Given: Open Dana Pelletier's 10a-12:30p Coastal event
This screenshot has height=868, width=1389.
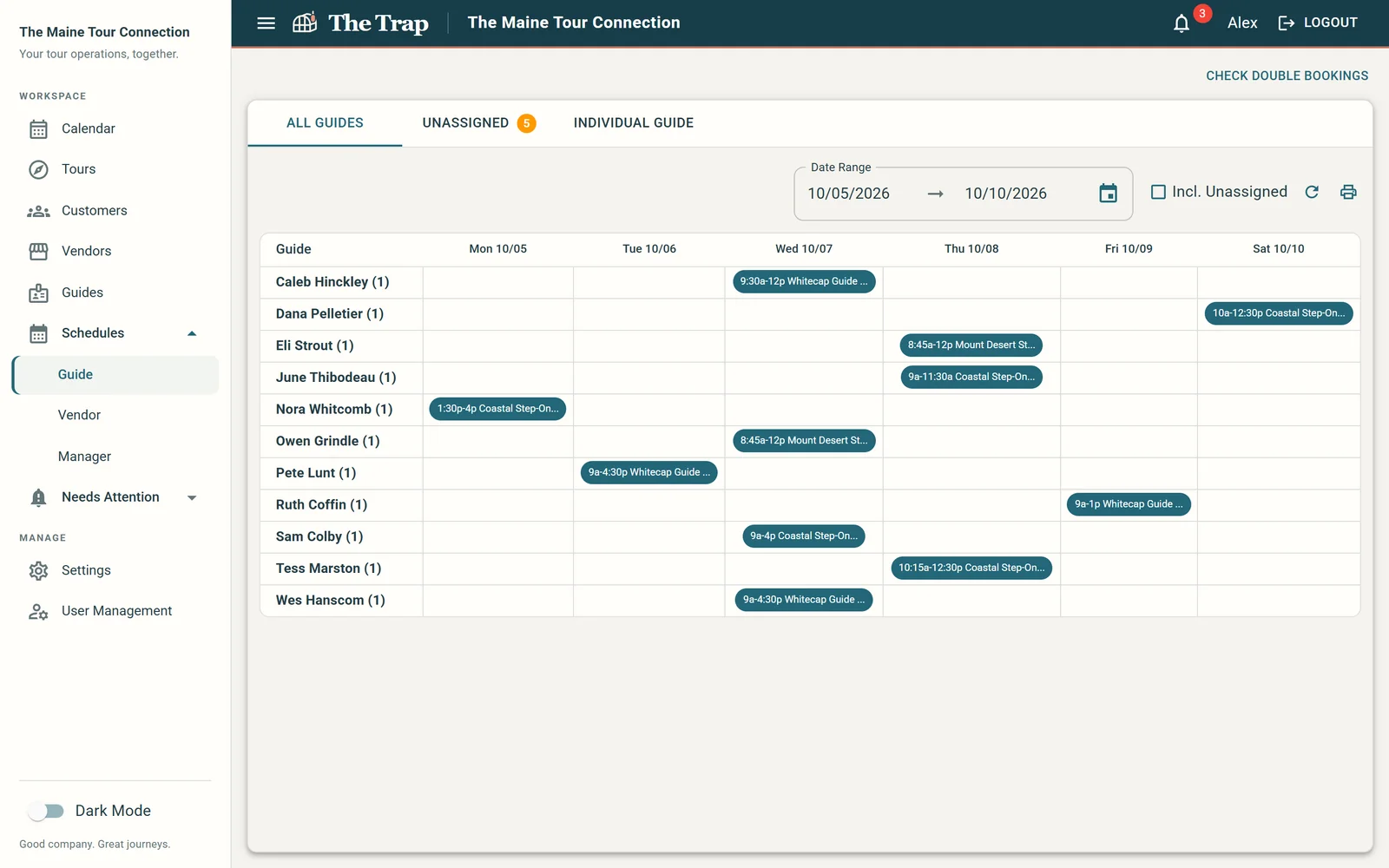Looking at the screenshot, I should pos(1279,313).
